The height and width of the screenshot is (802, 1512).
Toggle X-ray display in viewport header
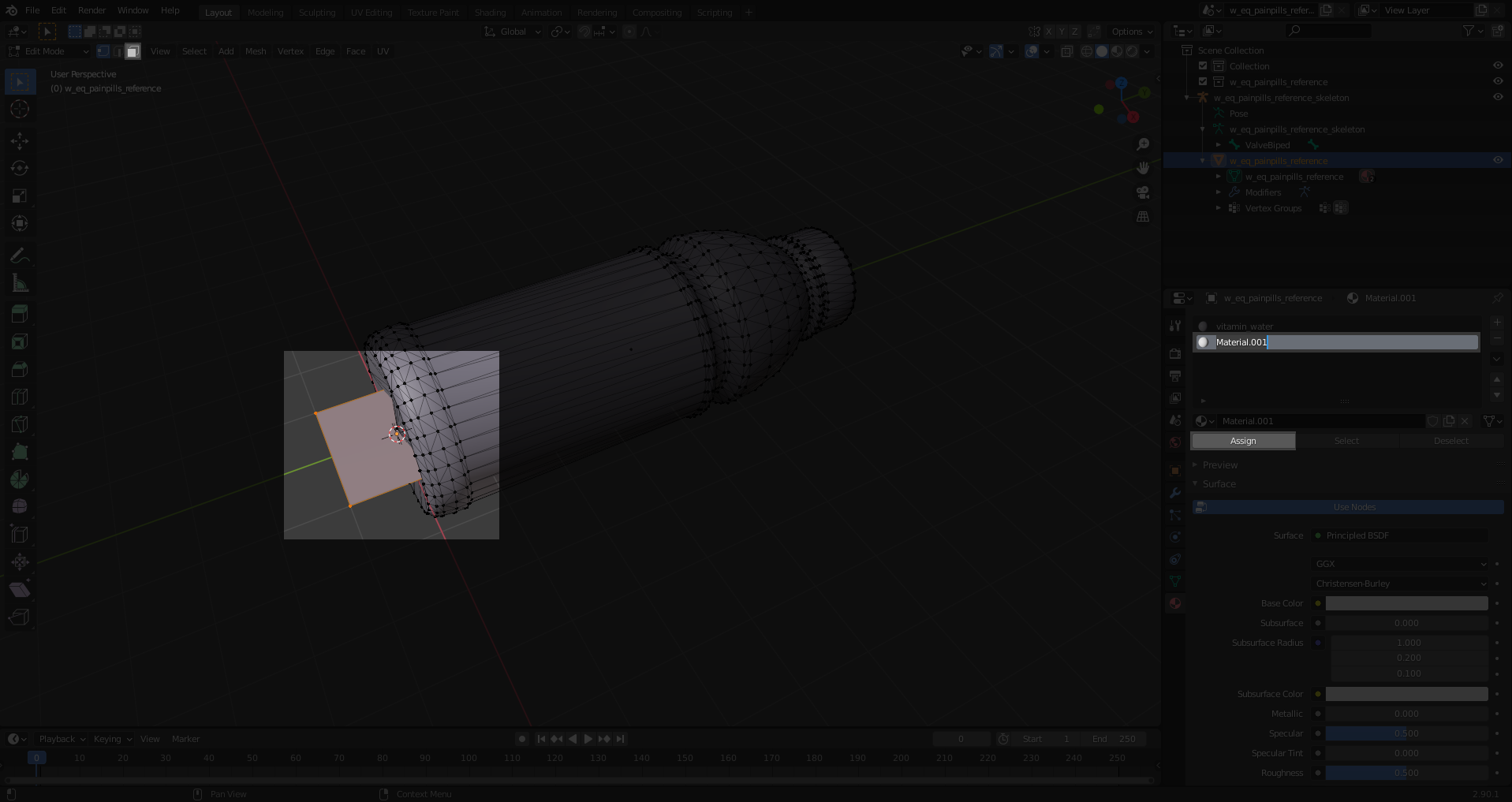(x=1066, y=51)
